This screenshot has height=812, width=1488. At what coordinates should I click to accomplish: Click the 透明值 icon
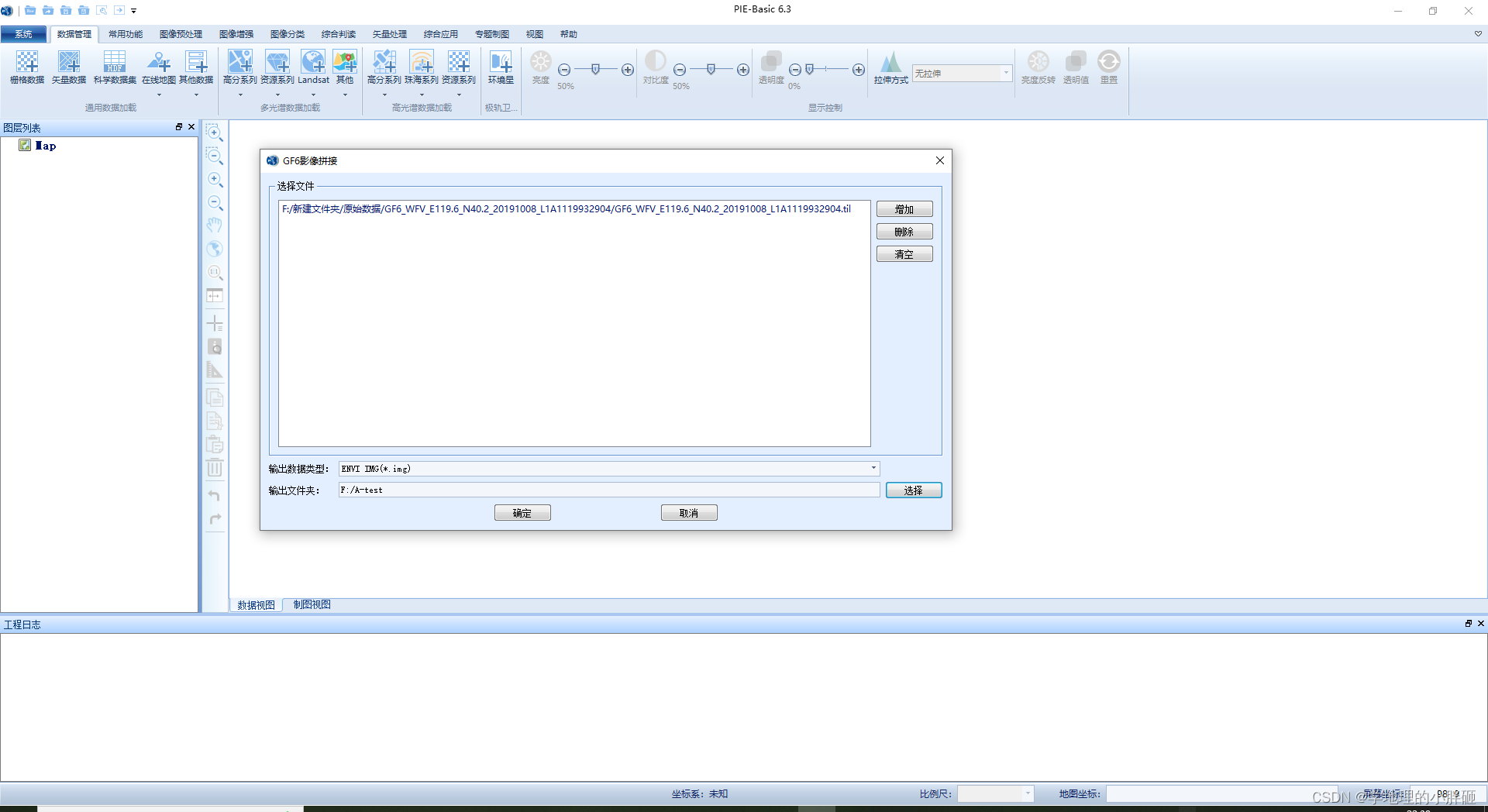click(x=1076, y=62)
